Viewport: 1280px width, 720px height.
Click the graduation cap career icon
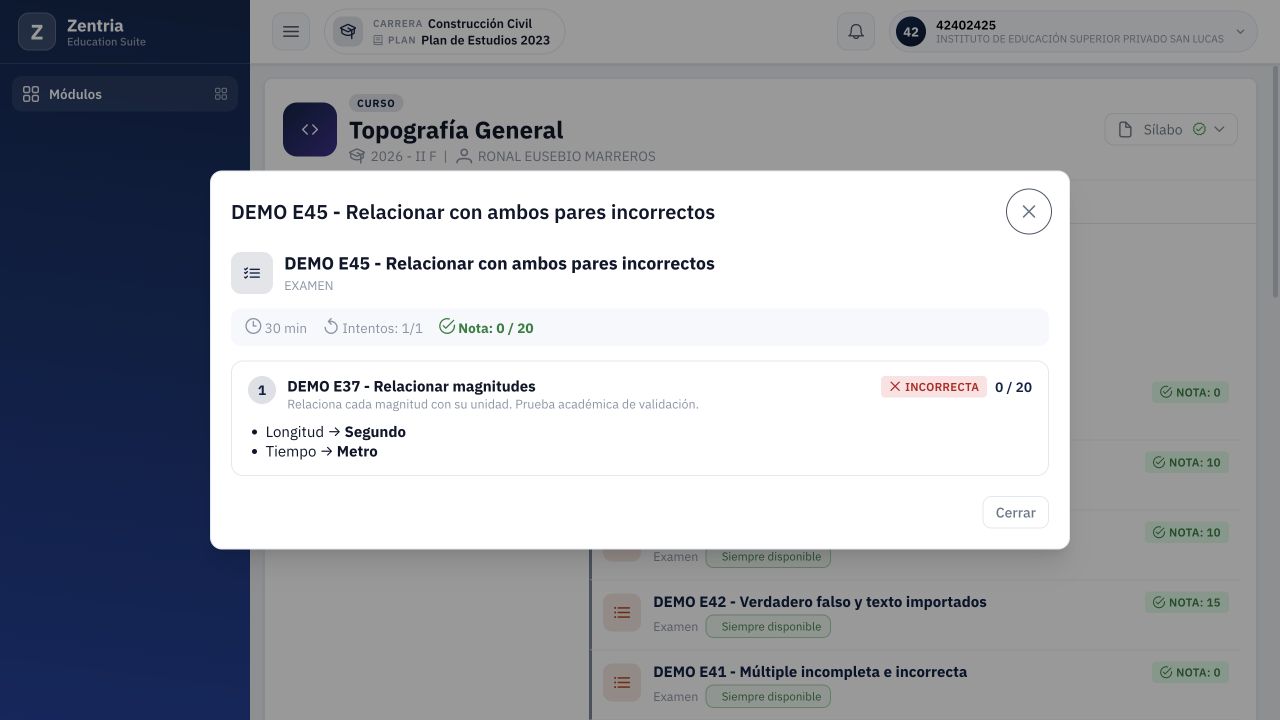click(x=348, y=32)
